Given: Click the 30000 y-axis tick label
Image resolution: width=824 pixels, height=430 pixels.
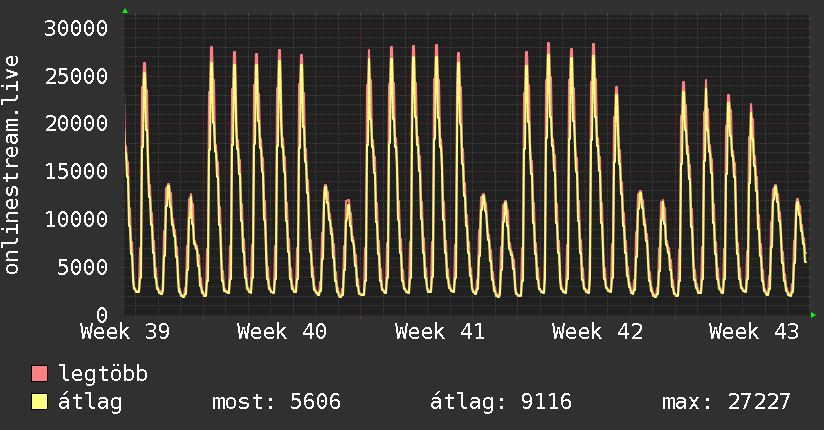Looking at the screenshot, I should 76,28.
